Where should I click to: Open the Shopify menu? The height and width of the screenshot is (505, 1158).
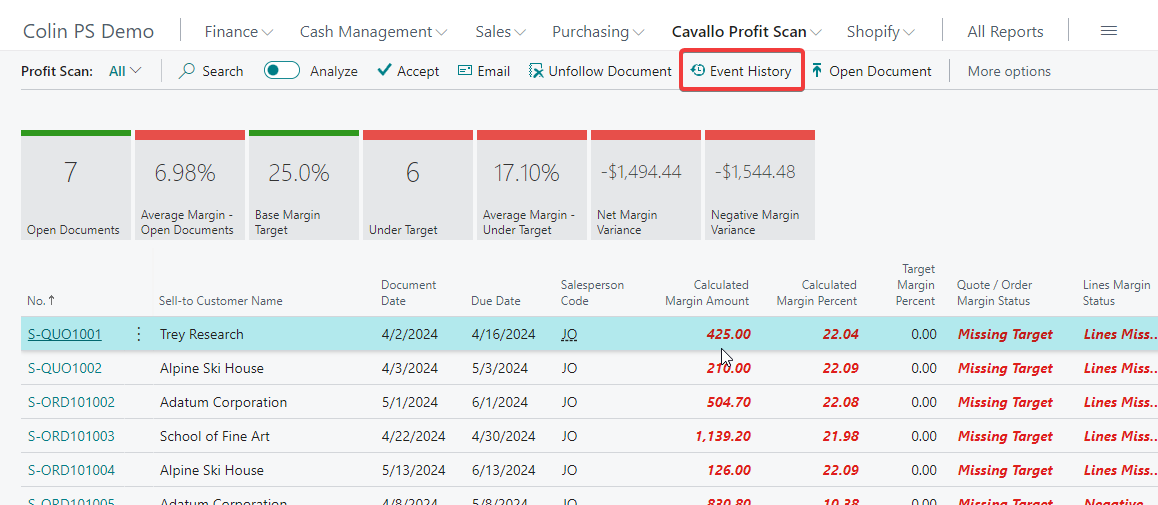tap(880, 31)
